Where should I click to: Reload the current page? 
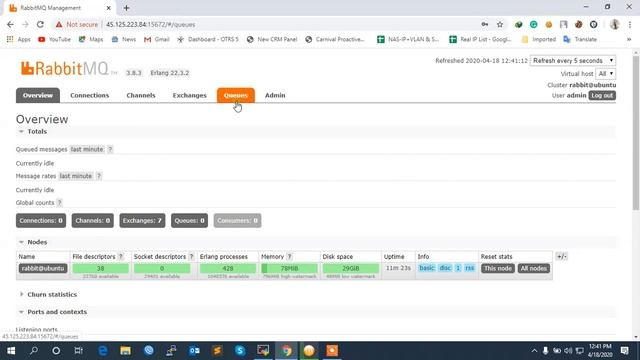click(40, 24)
